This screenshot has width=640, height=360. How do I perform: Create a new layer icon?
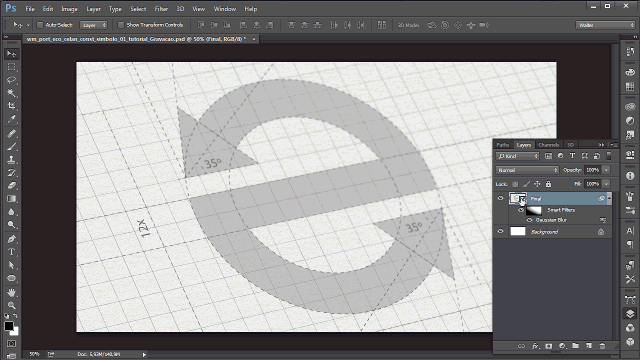click(589, 346)
